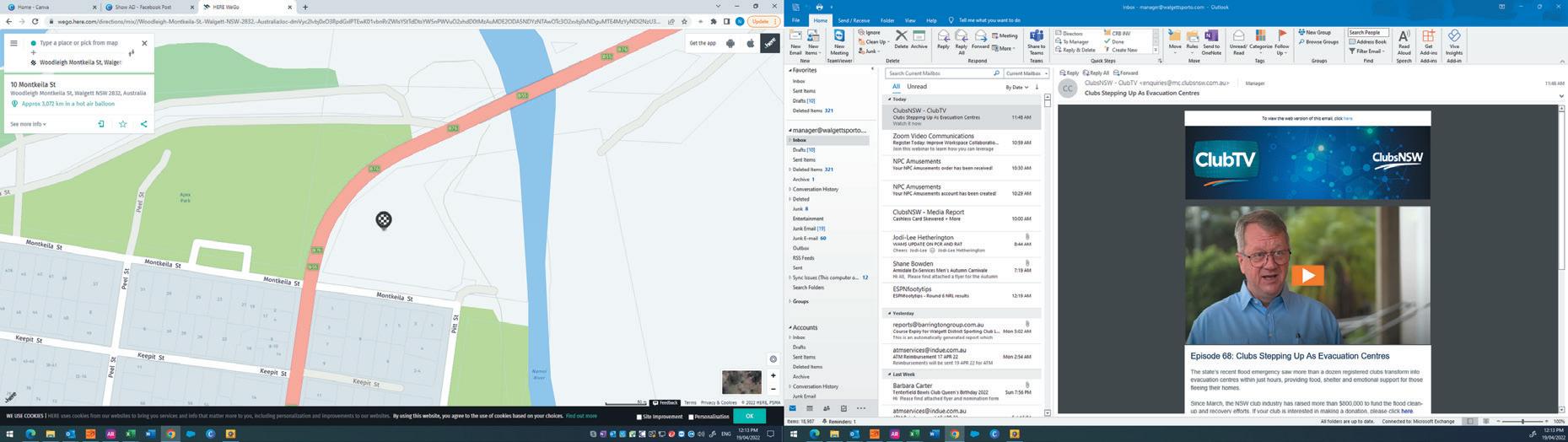Open the Send / Receive ribbon tab
Viewport: 1568px width, 442px height.
[x=854, y=20]
